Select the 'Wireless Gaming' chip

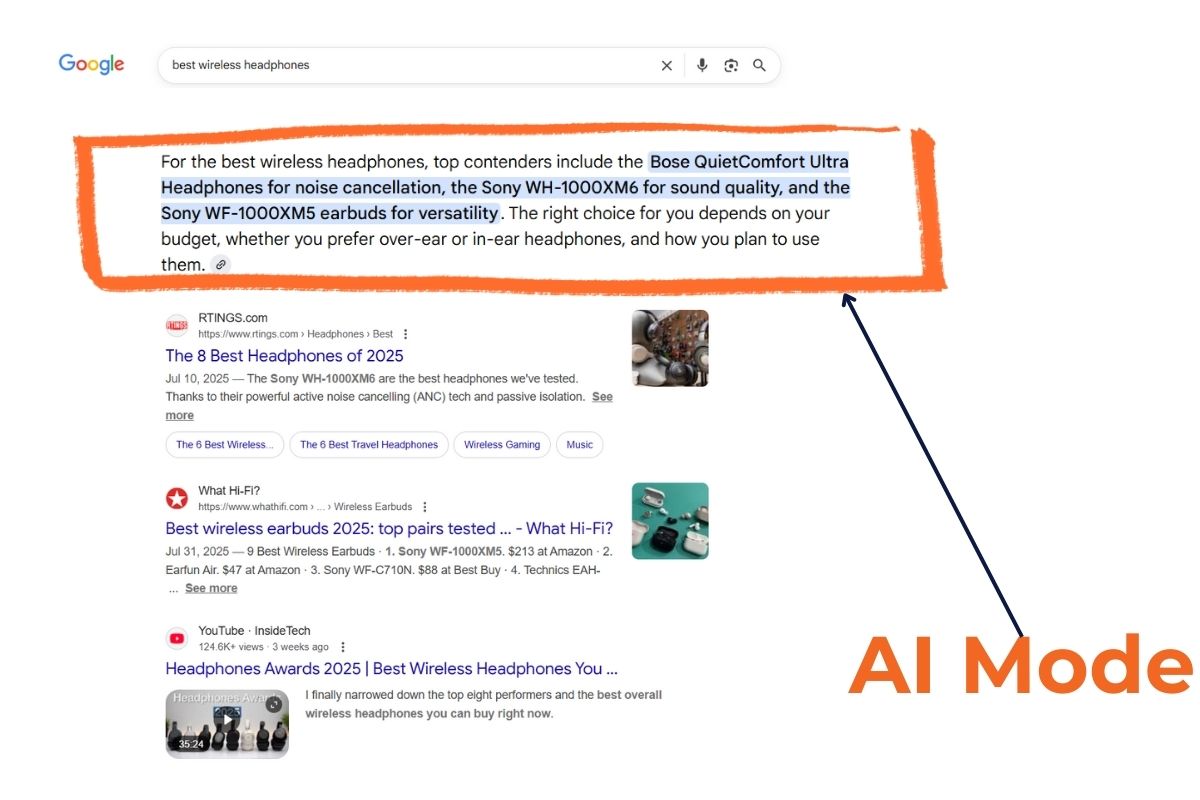click(x=502, y=445)
